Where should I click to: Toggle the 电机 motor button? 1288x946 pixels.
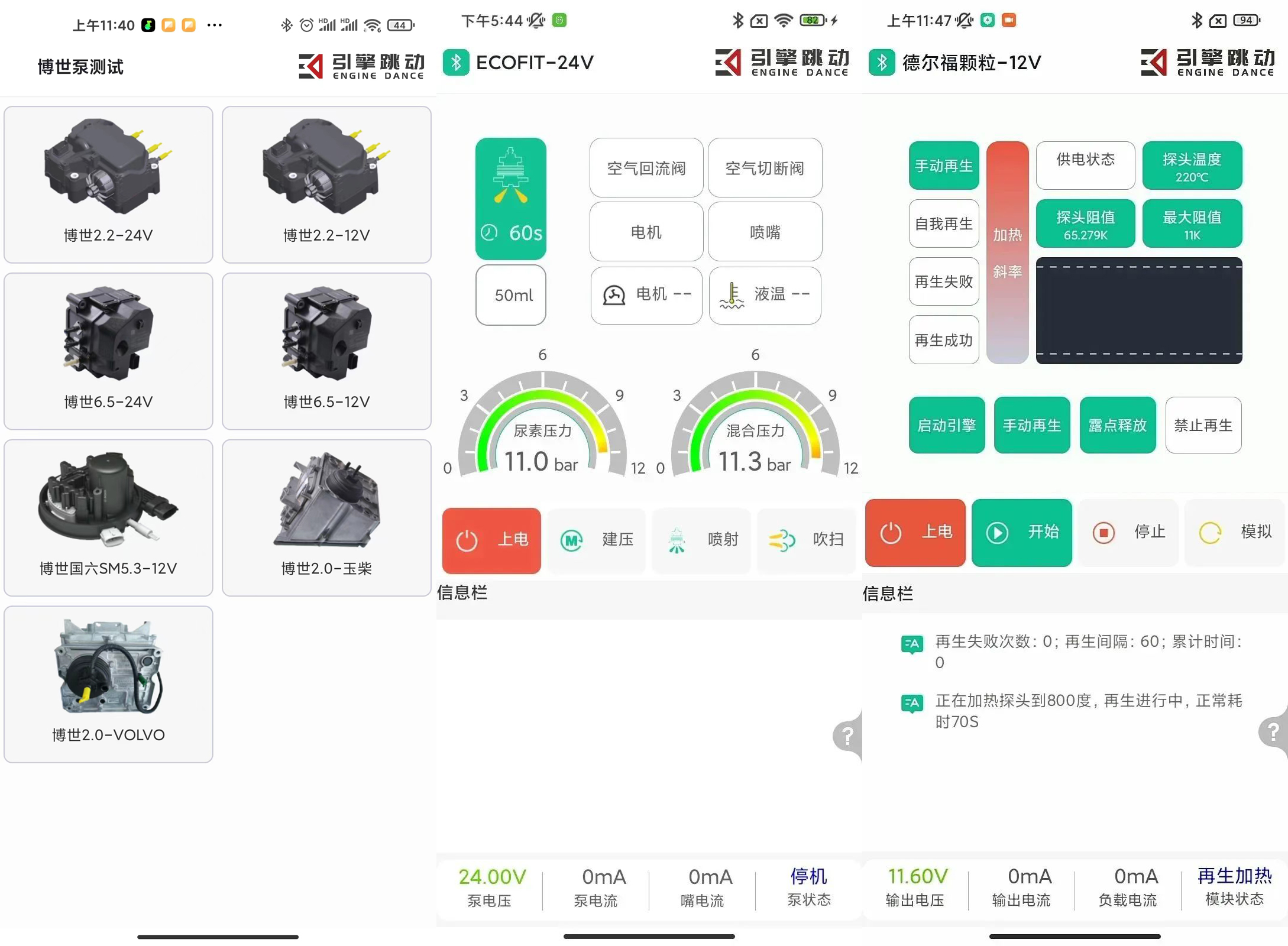click(x=646, y=232)
